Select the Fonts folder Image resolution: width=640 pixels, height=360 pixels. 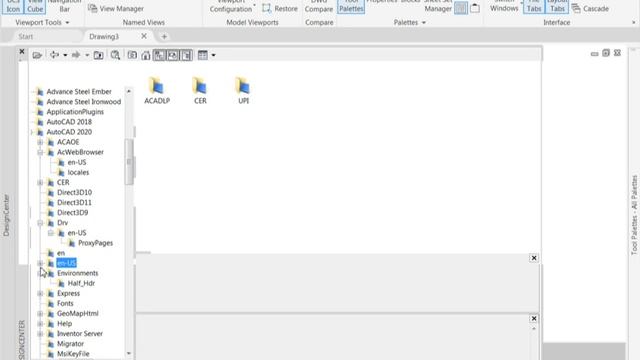[x=65, y=303]
